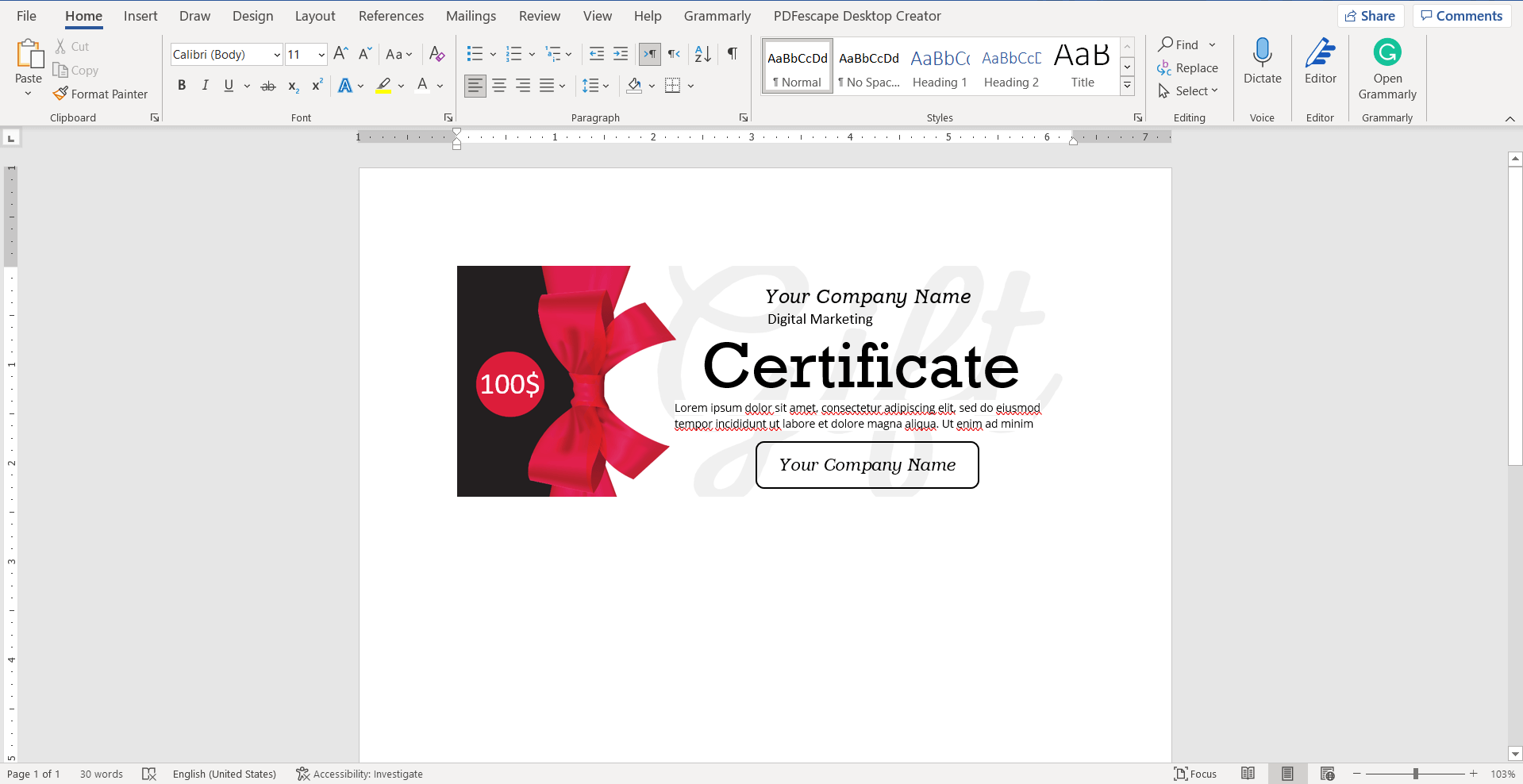Click the Share button

1371,16
